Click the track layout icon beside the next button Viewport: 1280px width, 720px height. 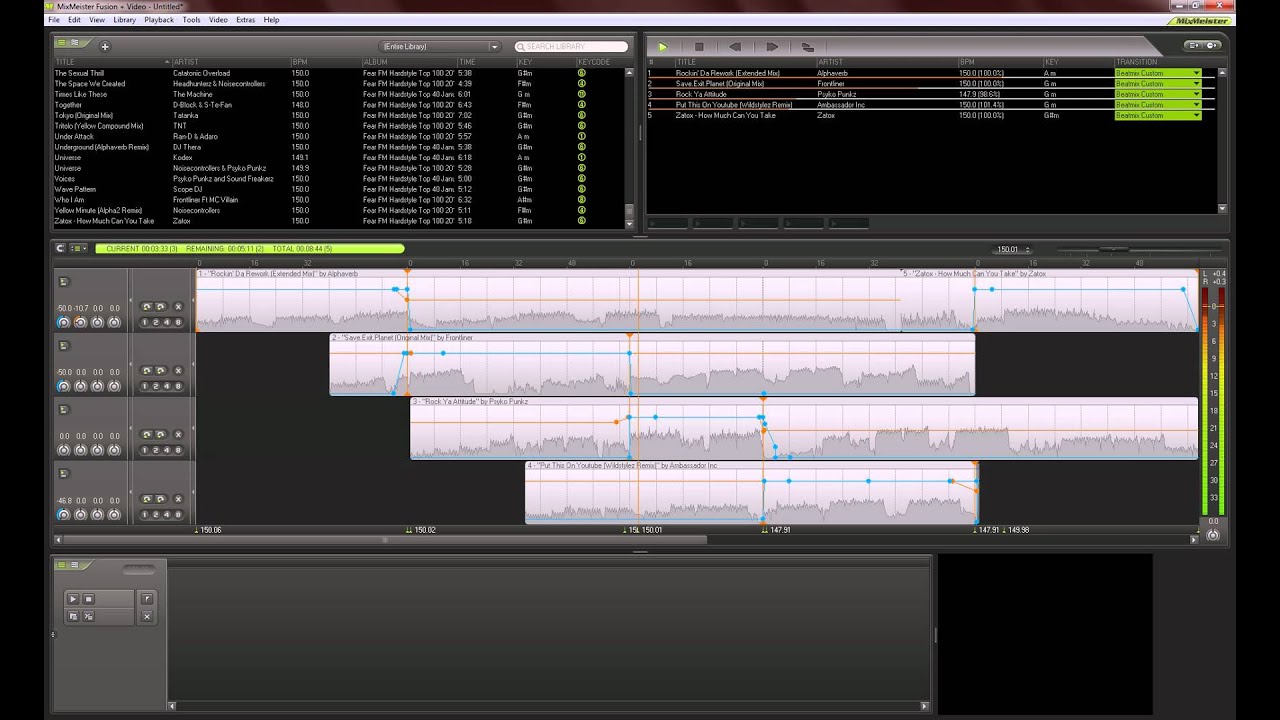point(808,47)
